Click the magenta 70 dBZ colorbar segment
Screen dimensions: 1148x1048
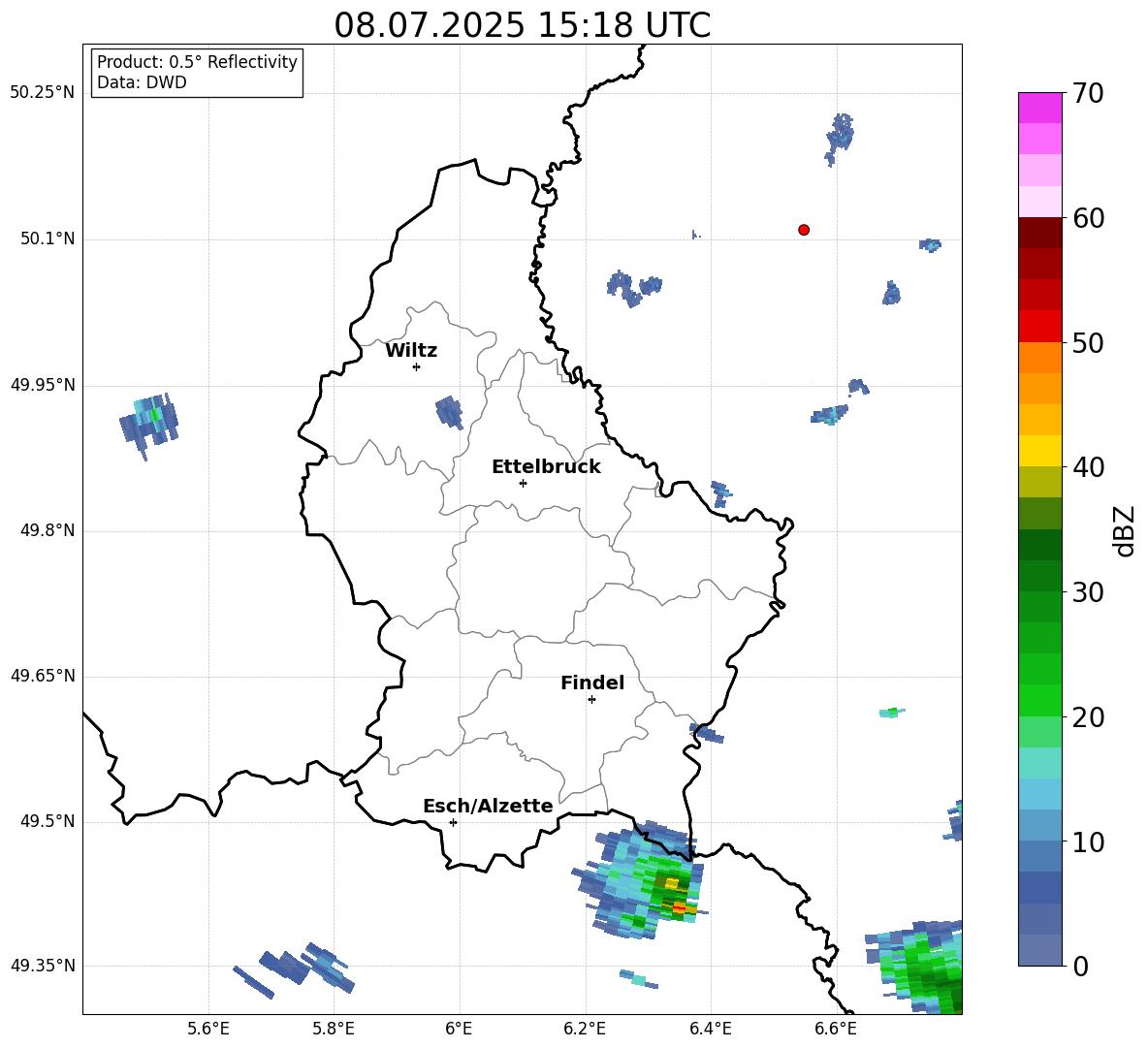pyautogui.click(x=1039, y=108)
